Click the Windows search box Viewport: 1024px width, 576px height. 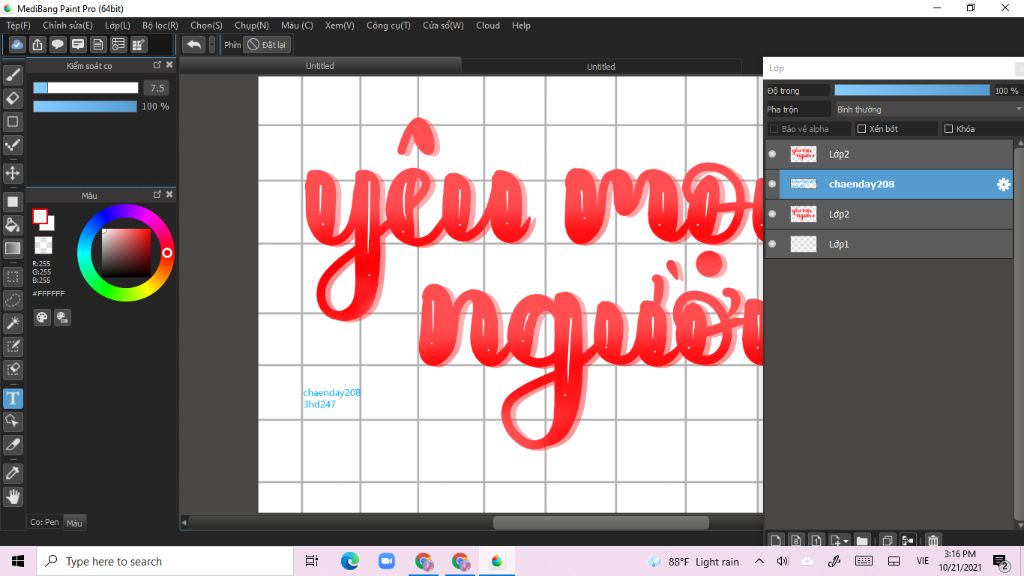165,561
